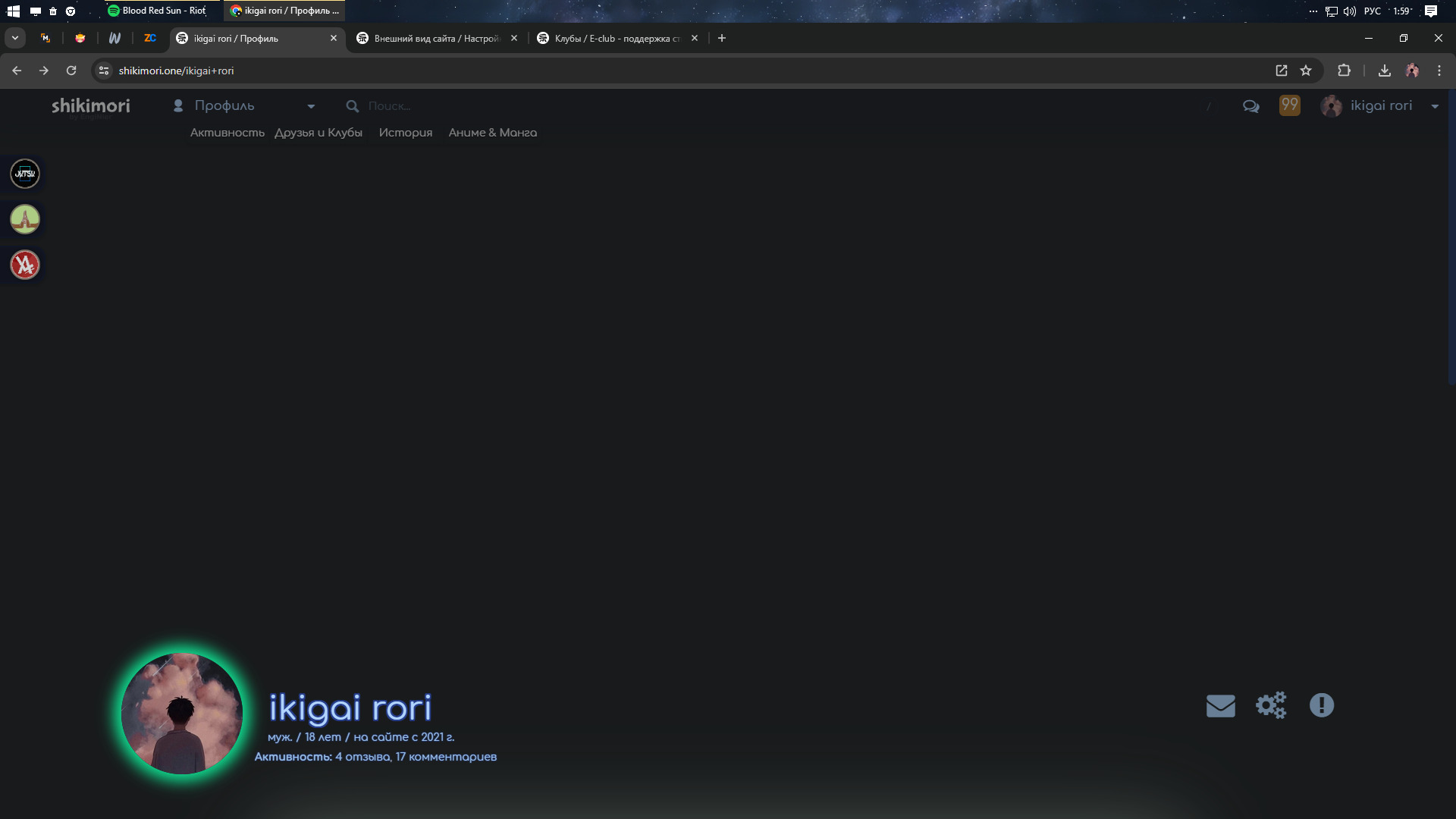Open the mail messages envelope icon
This screenshot has width=1456, height=819.
coord(1220,706)
